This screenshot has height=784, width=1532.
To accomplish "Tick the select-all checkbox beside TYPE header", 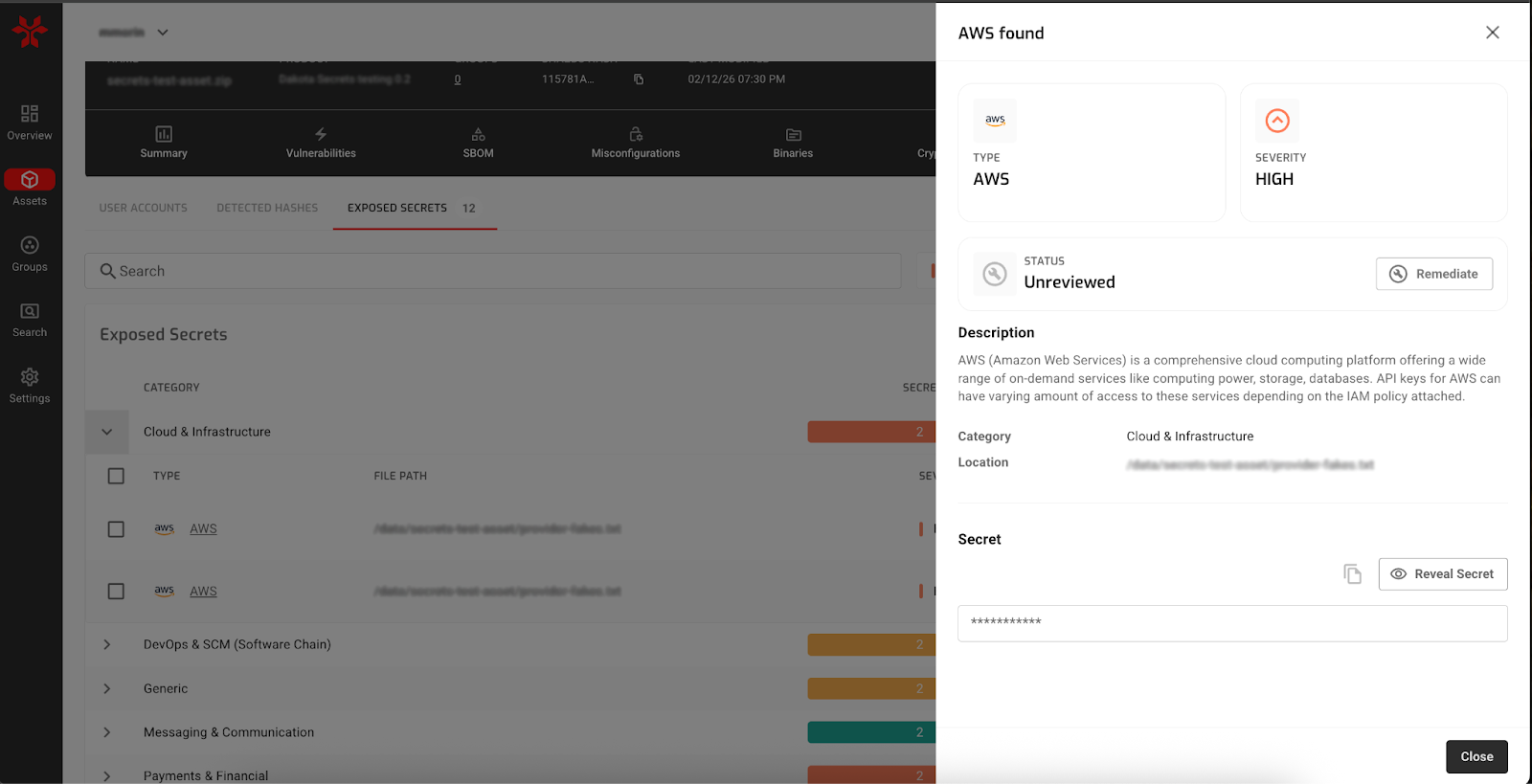I will pos(116,476).
